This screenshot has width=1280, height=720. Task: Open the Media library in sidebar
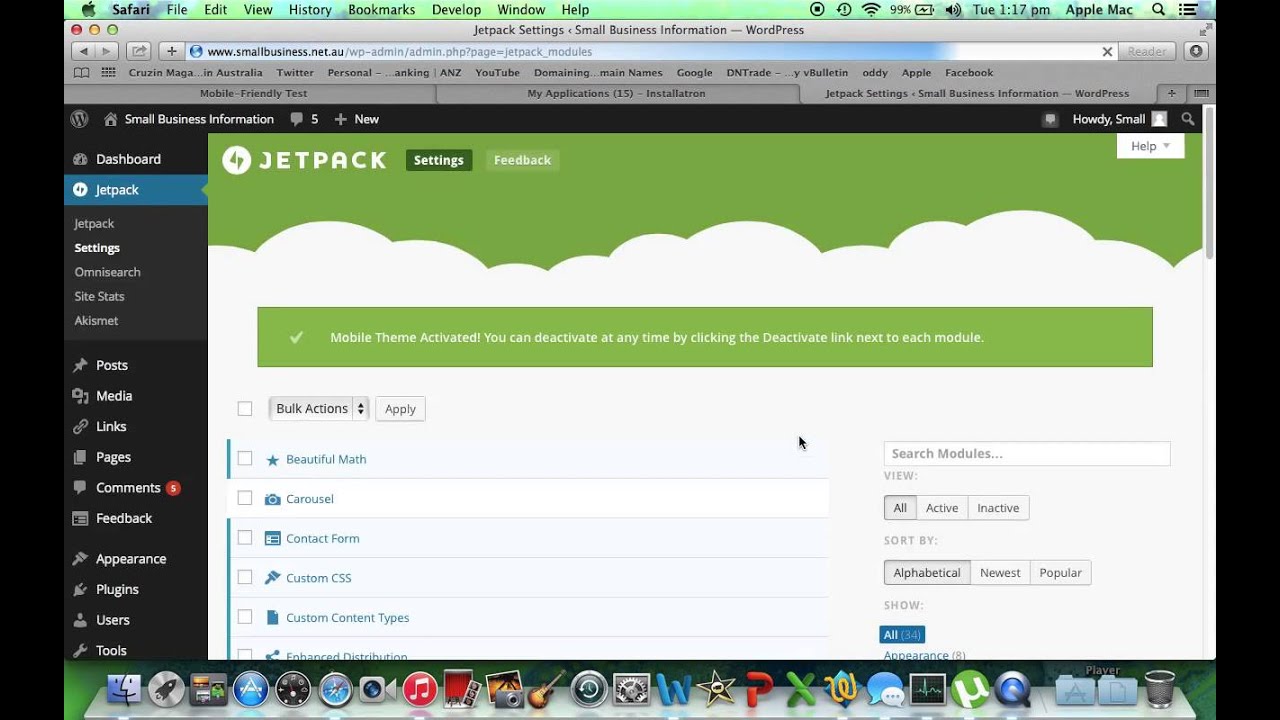tap(114, 396)
